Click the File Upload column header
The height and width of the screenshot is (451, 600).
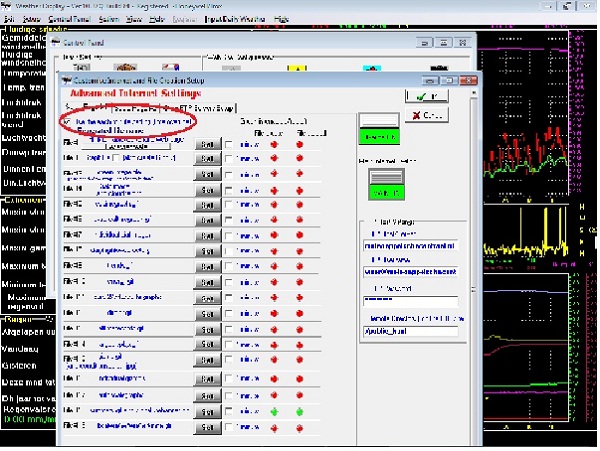[311, 133]
